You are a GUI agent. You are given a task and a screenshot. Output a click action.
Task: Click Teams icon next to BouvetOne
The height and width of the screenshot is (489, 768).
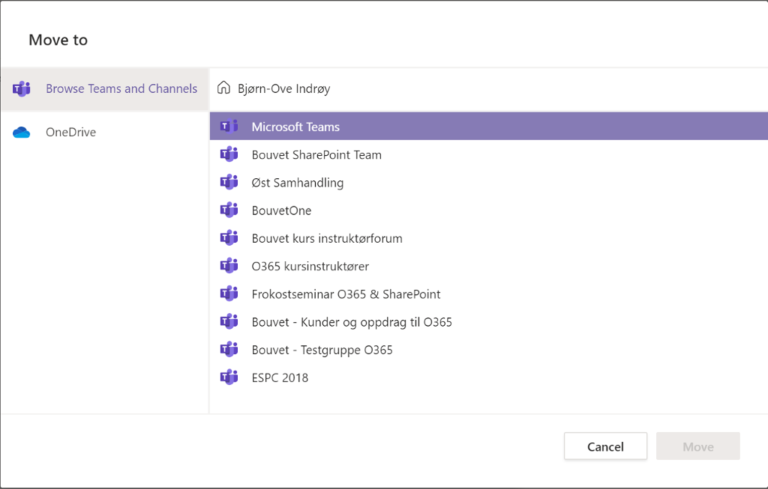pyautogui.click(x=229, y=210)
